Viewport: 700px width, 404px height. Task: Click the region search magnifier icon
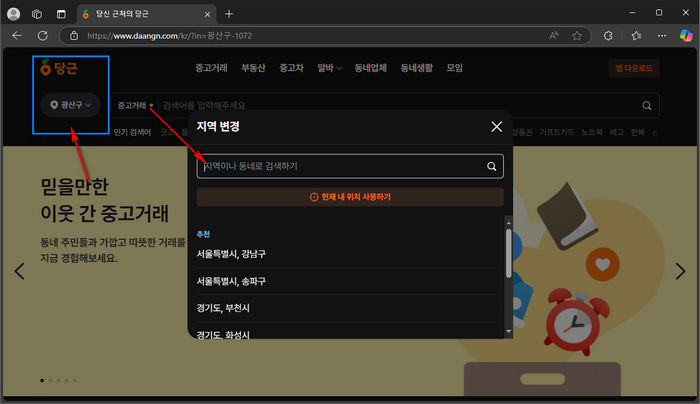point(492,167)
